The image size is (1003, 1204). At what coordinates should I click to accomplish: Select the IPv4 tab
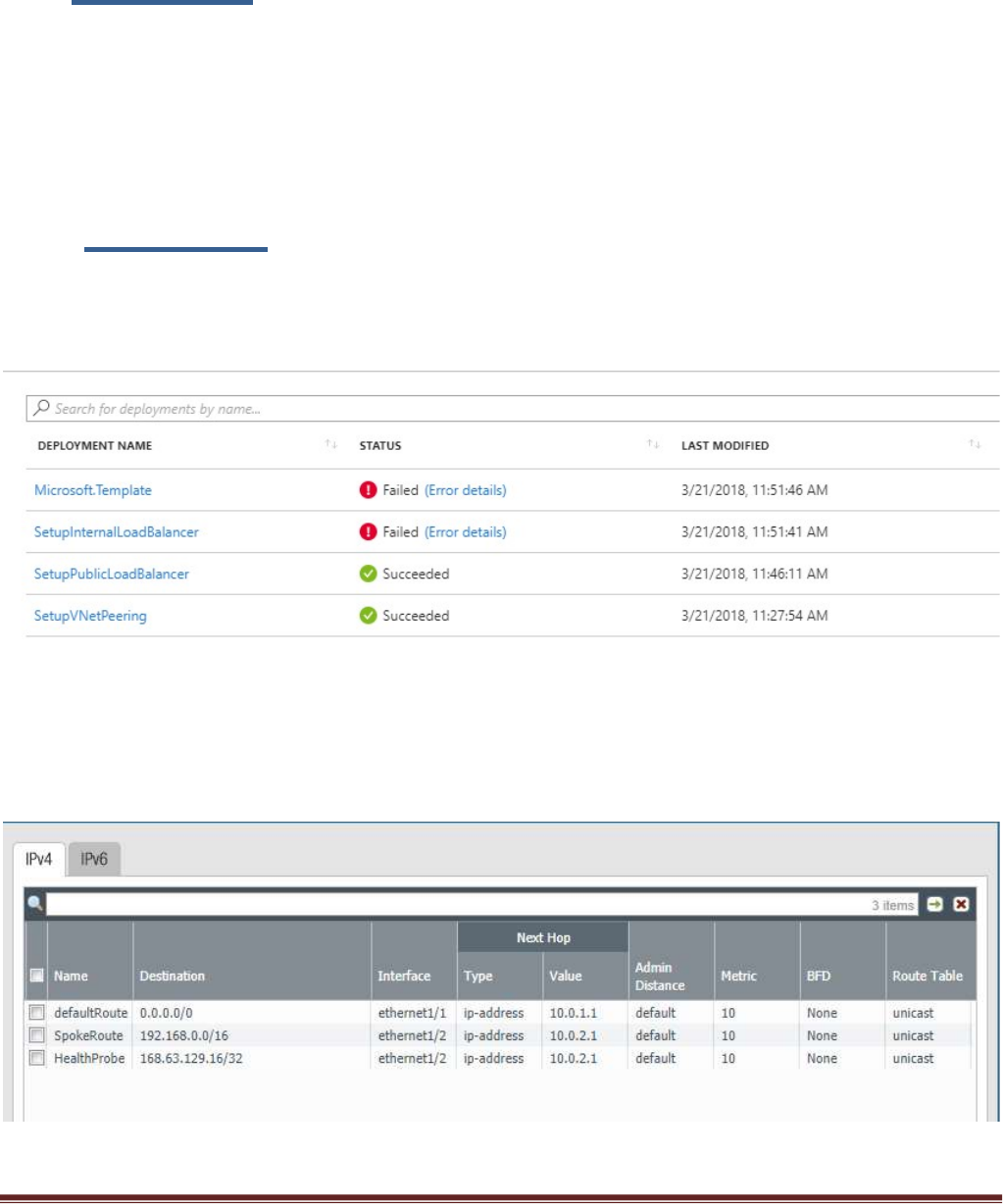point(39,859)
